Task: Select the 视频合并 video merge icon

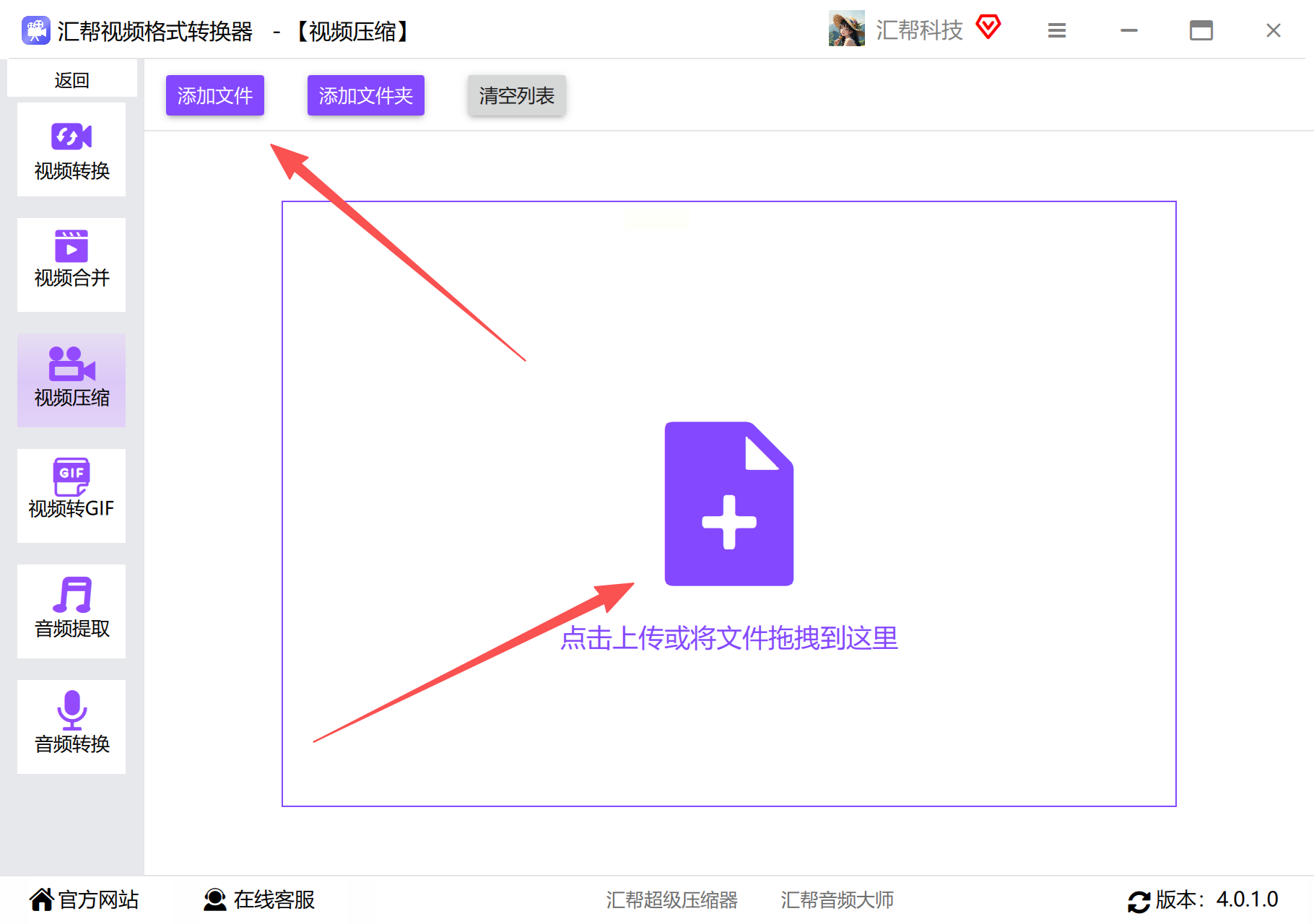Action: tap(71, 246)
